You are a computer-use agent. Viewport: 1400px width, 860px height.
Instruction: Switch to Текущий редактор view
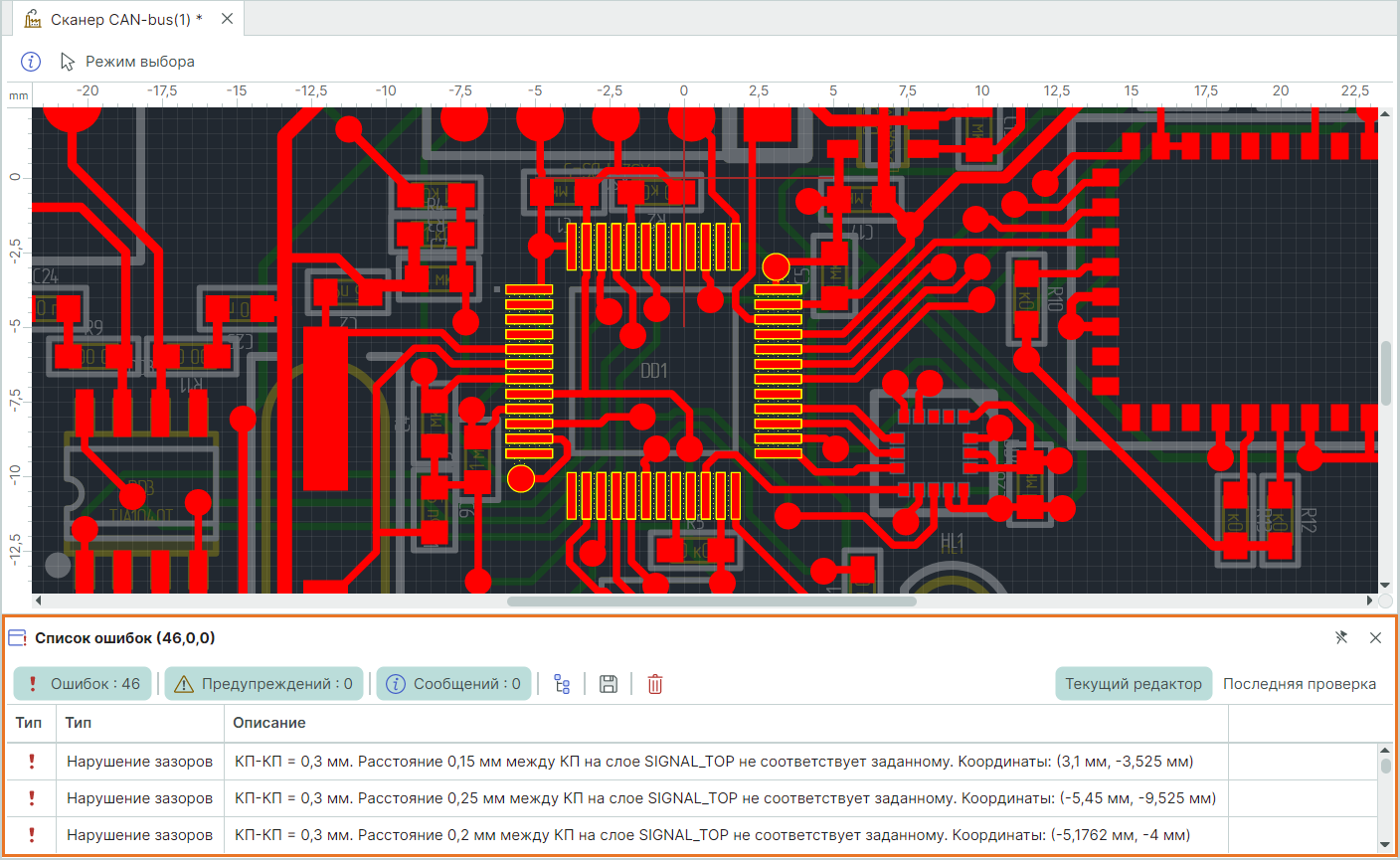coord(1133,684)
